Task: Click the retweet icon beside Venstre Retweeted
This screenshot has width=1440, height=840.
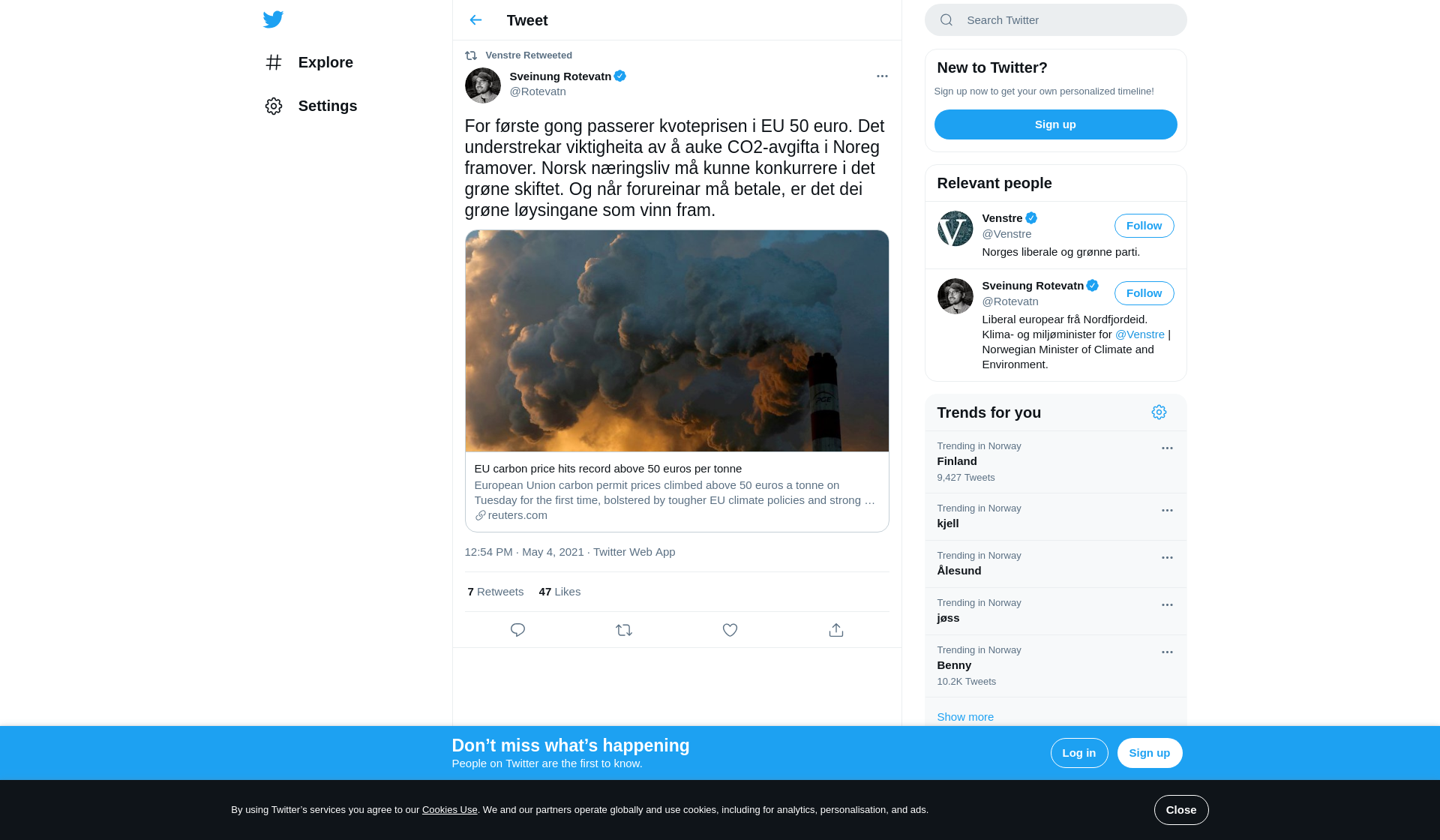Action: point(471,55)
